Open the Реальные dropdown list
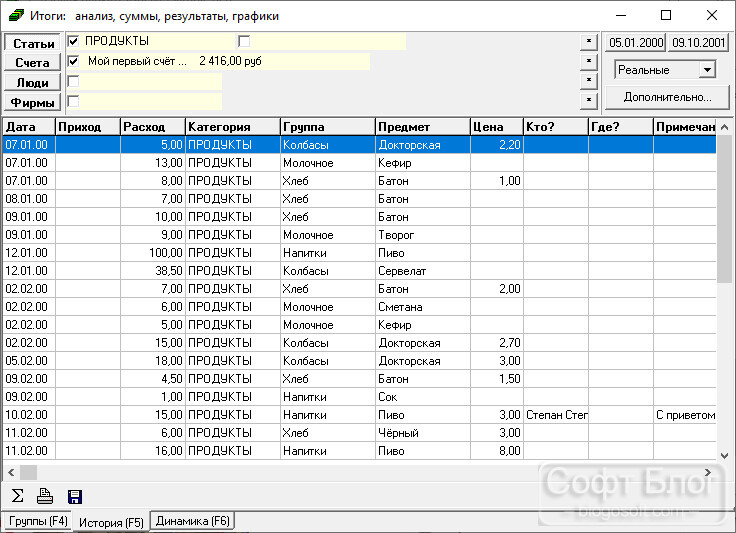 707,70
